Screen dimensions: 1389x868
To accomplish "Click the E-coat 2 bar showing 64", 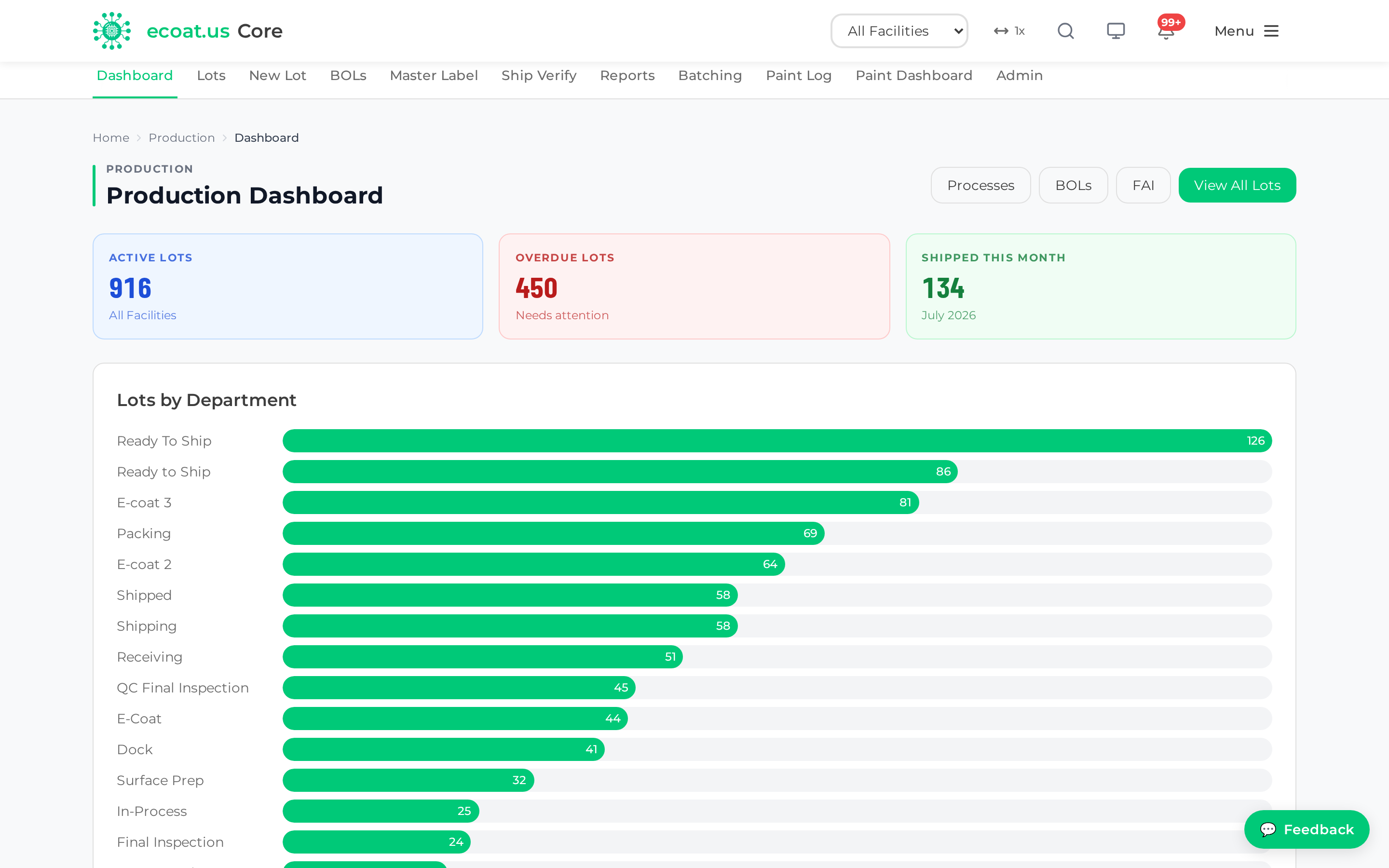I will [x=534, y=564].
